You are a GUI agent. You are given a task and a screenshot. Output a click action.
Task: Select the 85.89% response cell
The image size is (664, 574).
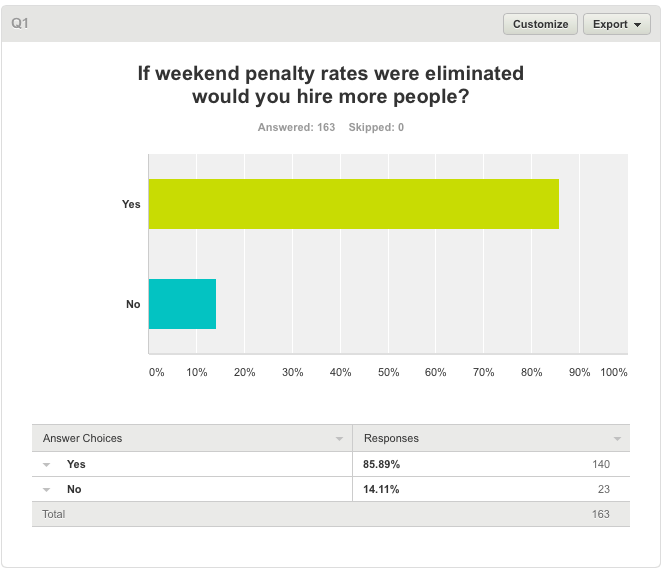coord(383,464)
